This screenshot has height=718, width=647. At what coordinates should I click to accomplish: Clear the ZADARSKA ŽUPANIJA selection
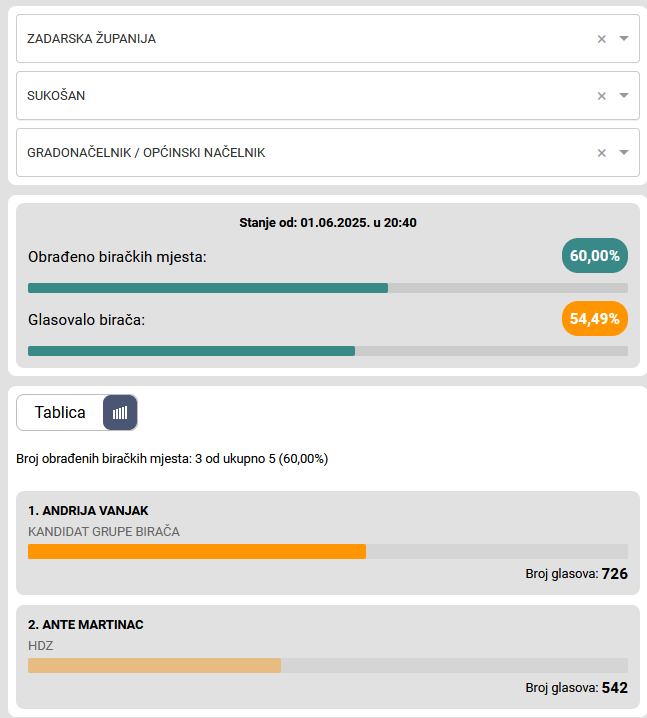[x=602, y=39]
